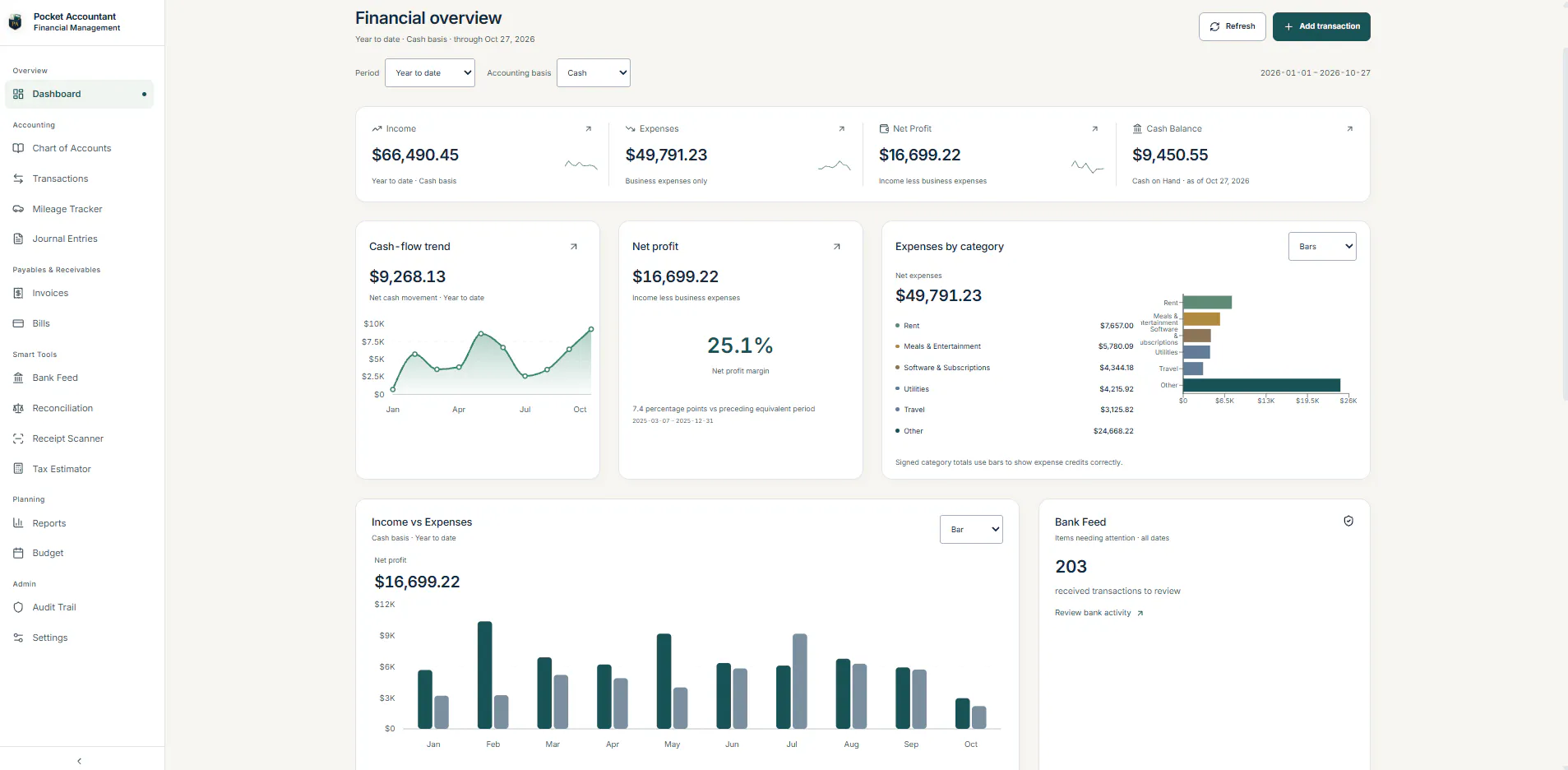1568x770 pixels.
Task: Open the Period Year to date dropdown
Action: click(x=430, y=72)
